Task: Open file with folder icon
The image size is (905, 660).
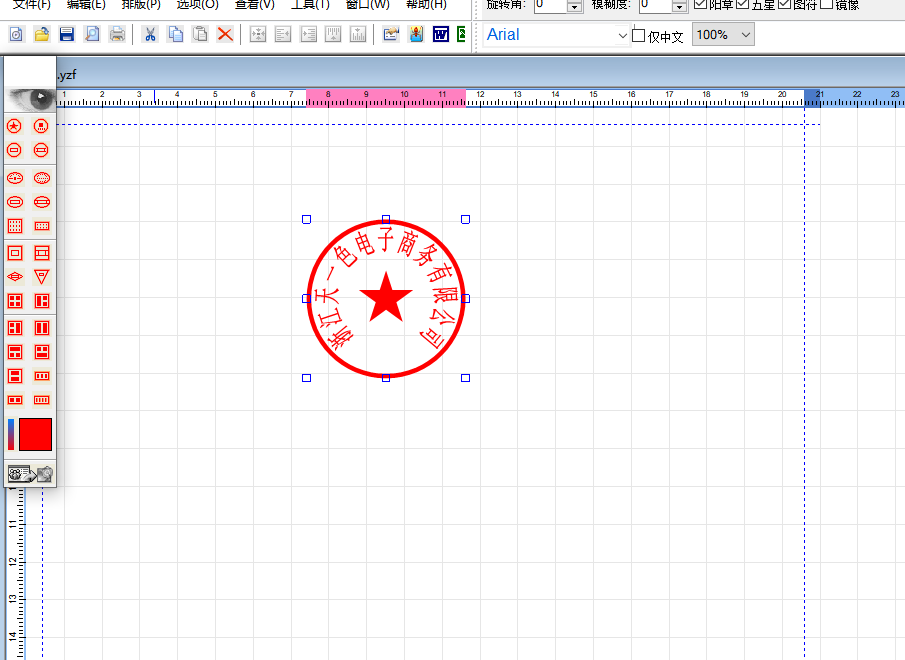Action: coord(42,35)
